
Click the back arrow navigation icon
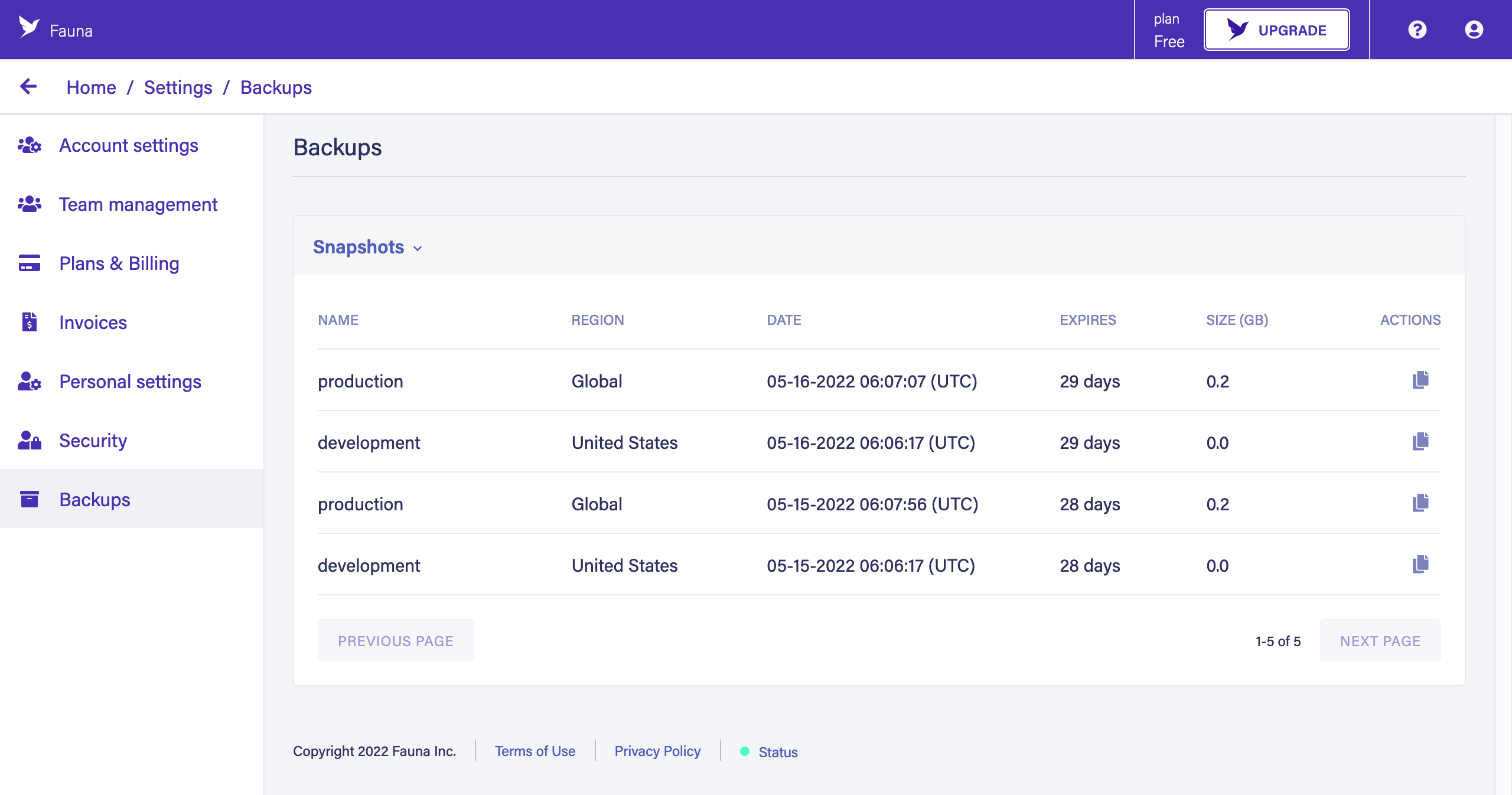pyautogui.click(x=27, y=87)
